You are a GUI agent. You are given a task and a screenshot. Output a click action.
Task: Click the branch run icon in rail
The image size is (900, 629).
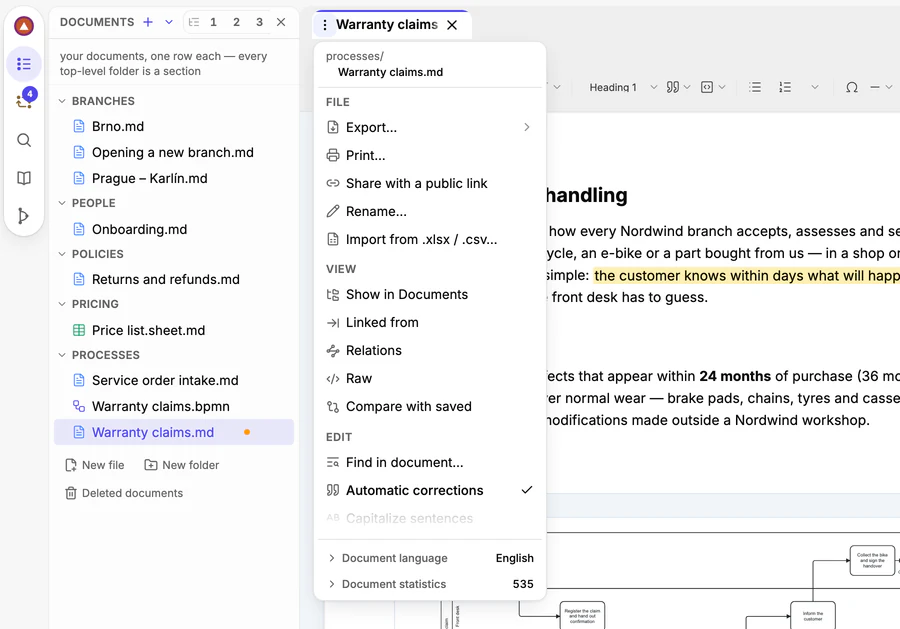point(24,216)
